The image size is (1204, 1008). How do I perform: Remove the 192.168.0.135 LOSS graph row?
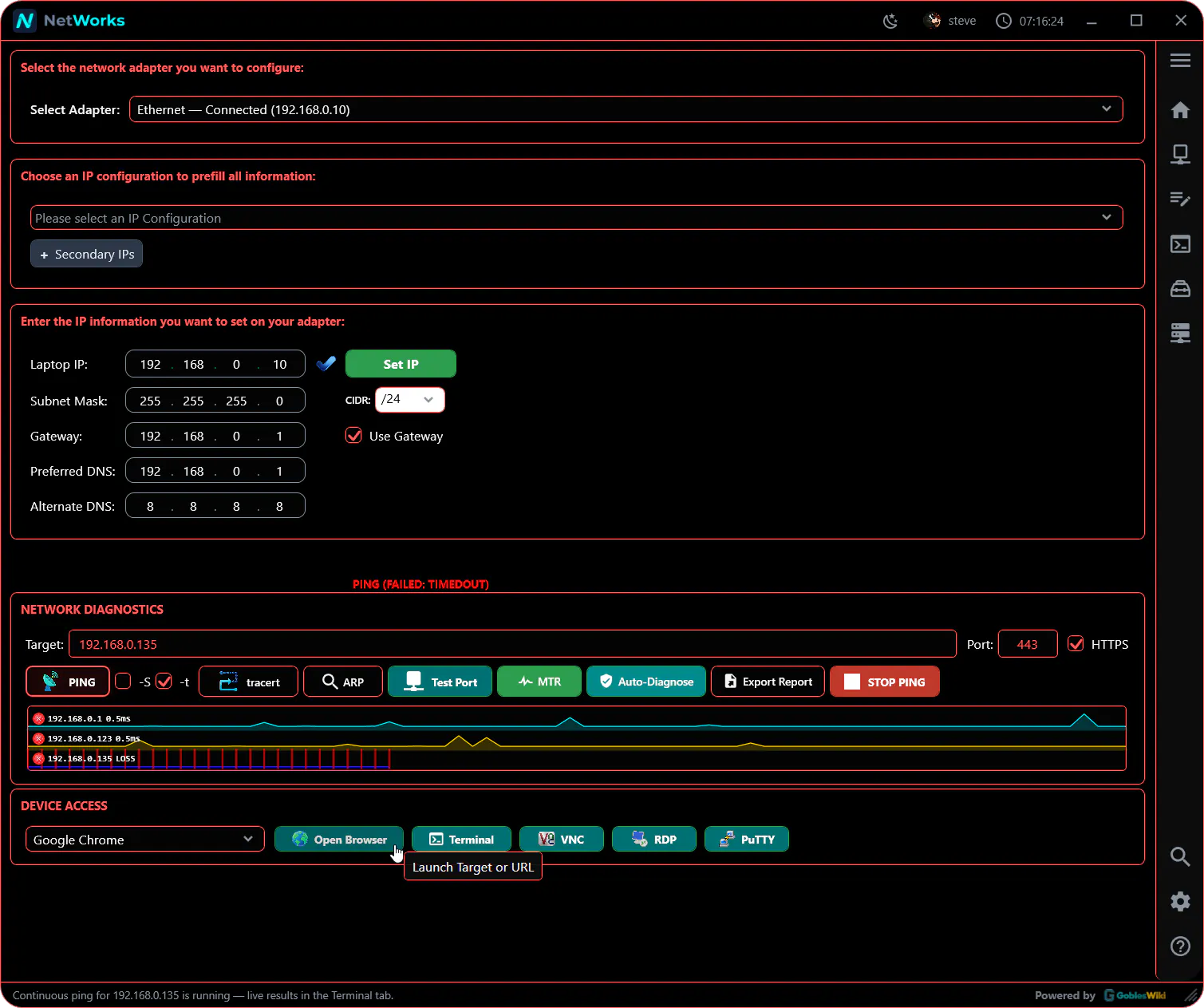pos(38,758)
